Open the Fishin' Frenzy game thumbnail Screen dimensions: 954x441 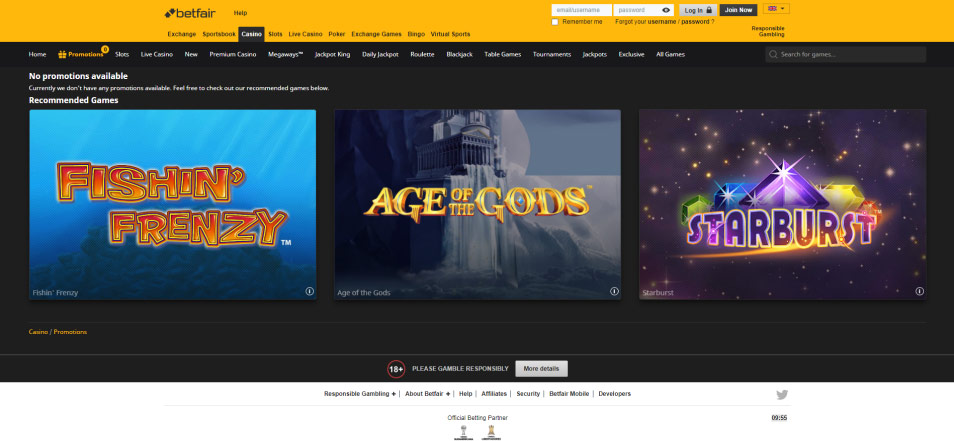click(173, 204)
